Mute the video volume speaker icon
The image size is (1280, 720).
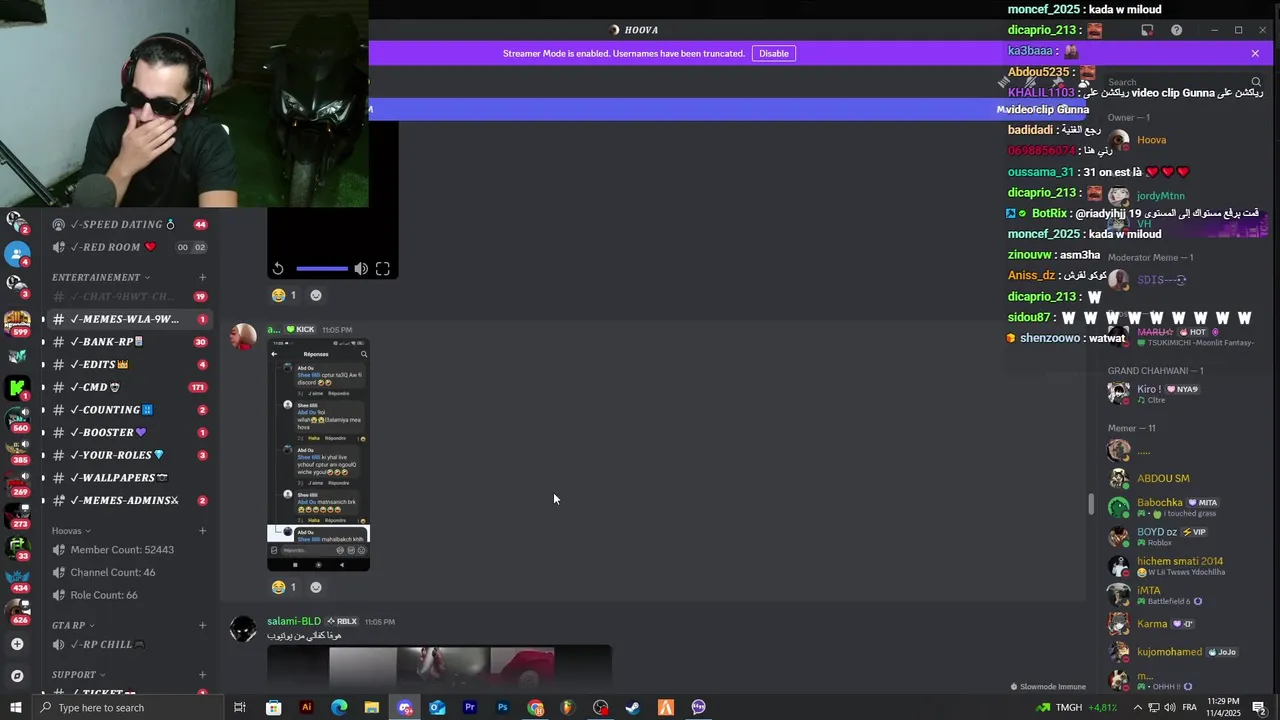pos(361,269)
